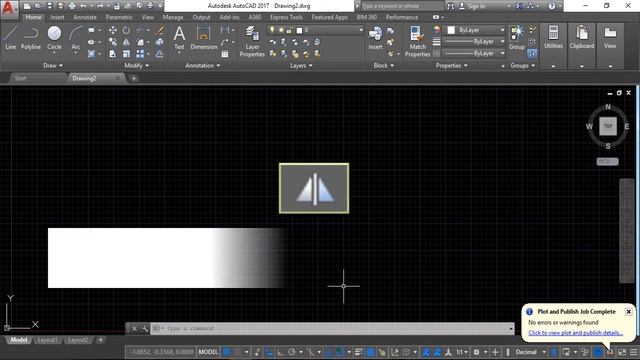Activate the Mirror tool in Modify panel
Viewport: 640px width, 360px height.
(127, 42)
